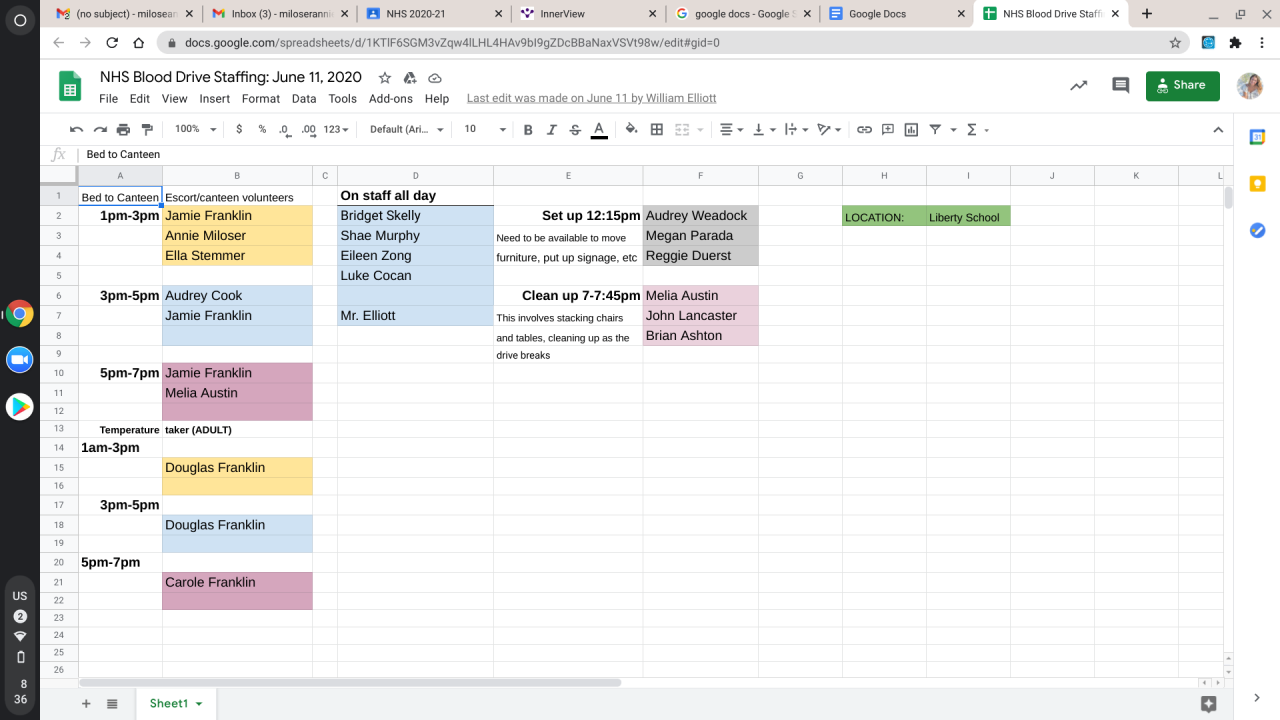Open the functions dropdown

pyautogui.click(x=977, y=129)
